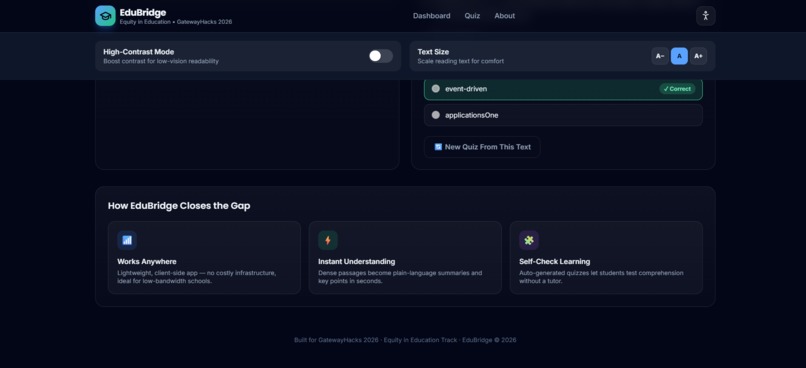The width and height of the screenshot is (806, 368).
Task: Click the Instant Understanding card title
Action: (x=357, y=262)
